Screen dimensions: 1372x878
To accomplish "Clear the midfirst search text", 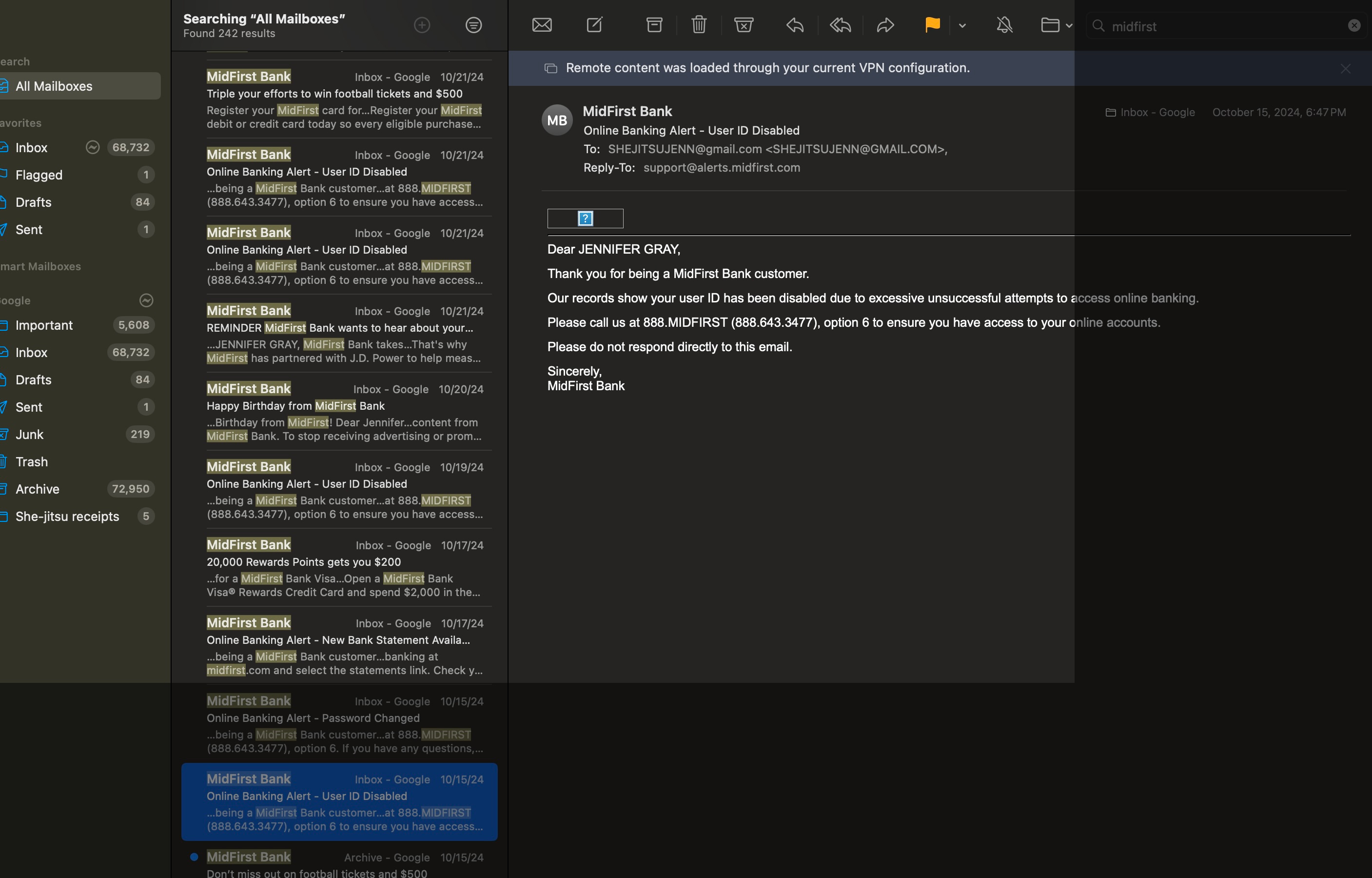I will [1354, 26].
